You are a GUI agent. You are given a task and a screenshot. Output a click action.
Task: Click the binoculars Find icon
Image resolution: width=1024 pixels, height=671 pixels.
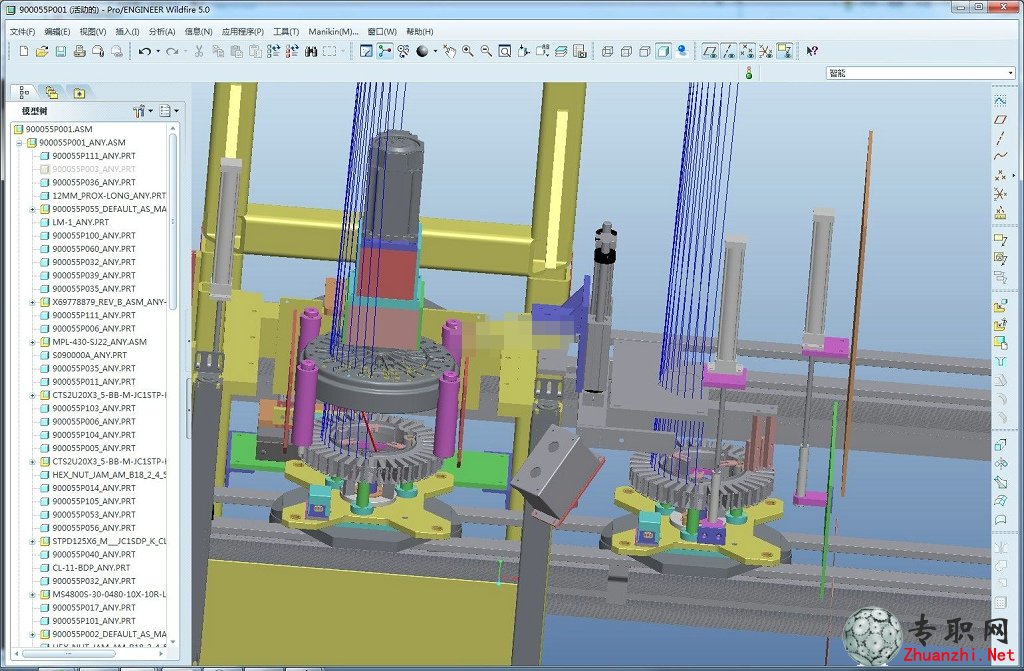coord(311,51)
